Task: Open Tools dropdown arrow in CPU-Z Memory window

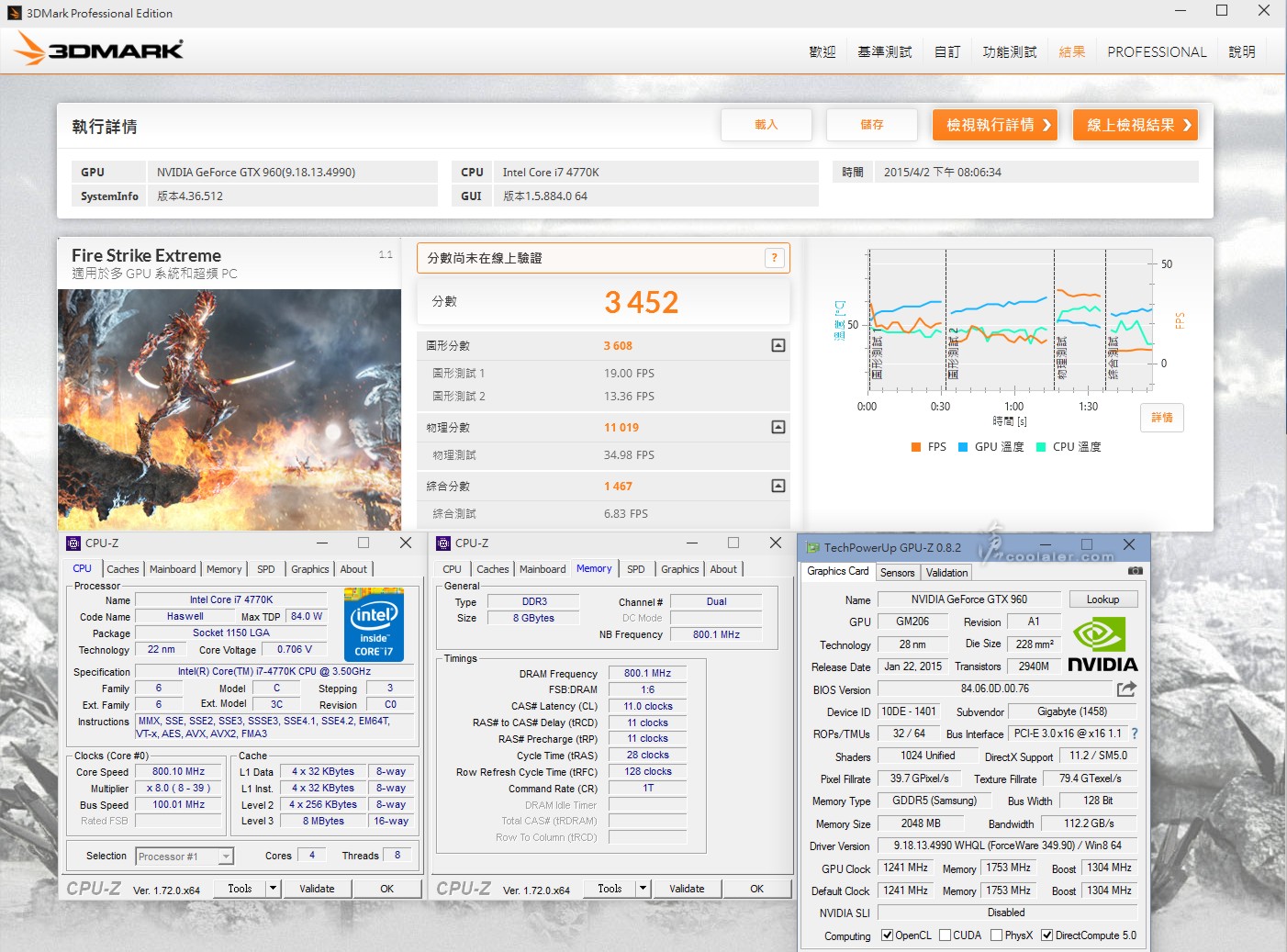Action: tap(643, 889)
